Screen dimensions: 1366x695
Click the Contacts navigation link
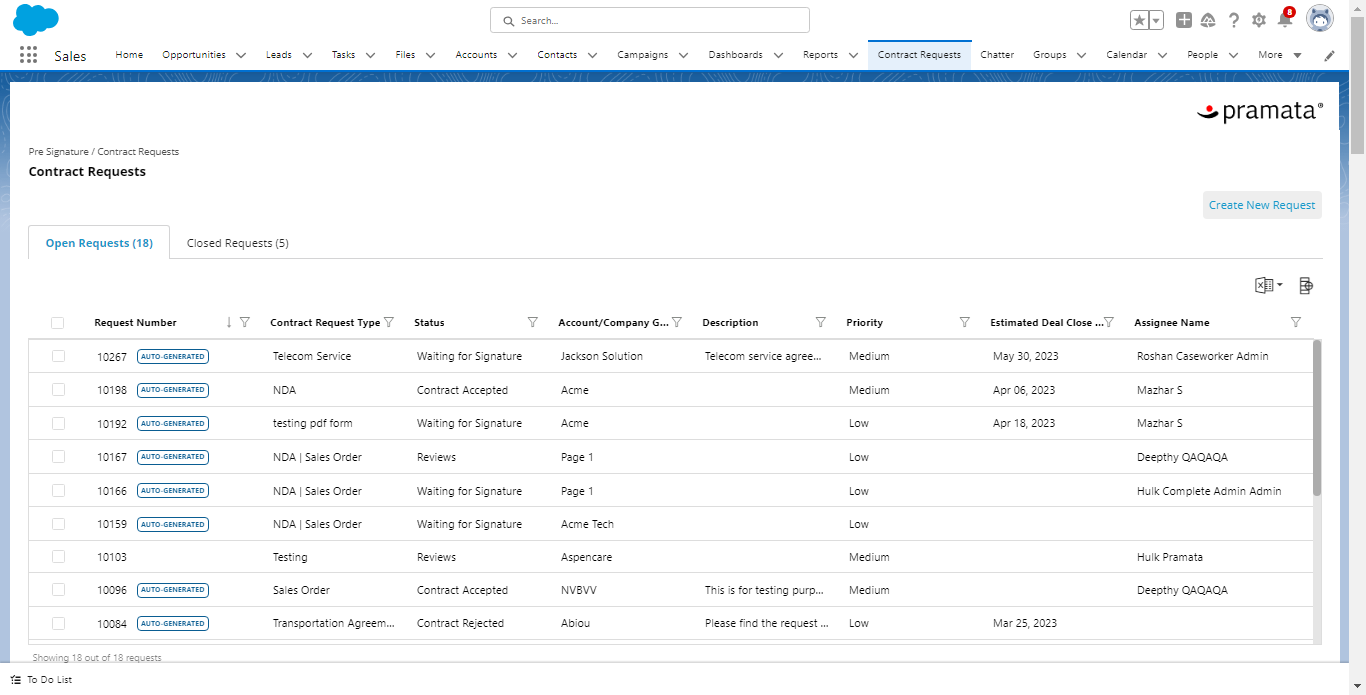(557, 55)
